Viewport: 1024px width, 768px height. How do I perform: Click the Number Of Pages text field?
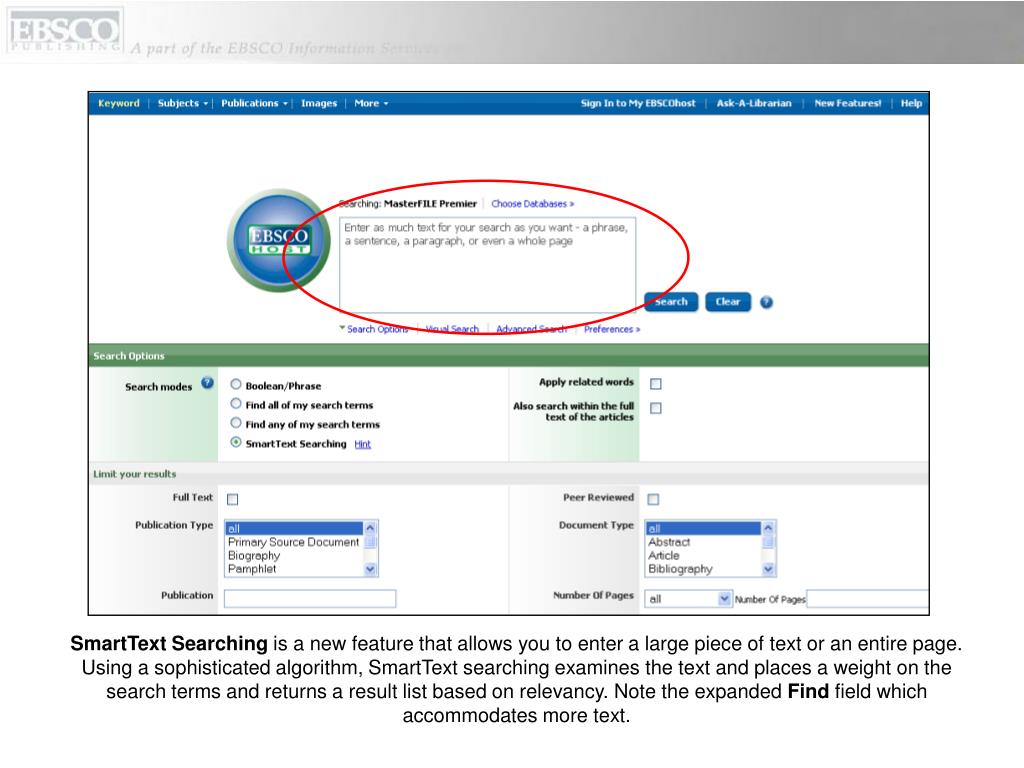[x=867, y=599]
